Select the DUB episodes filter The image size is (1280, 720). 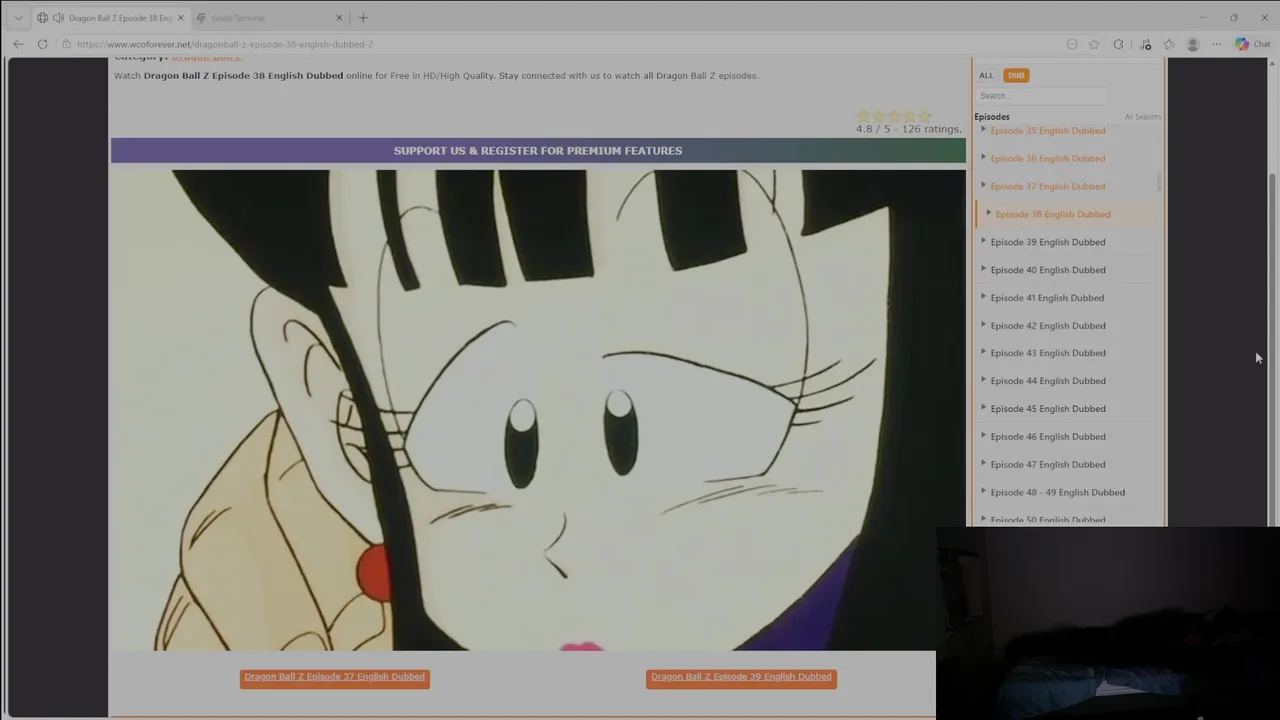(x=1016, y=75)
